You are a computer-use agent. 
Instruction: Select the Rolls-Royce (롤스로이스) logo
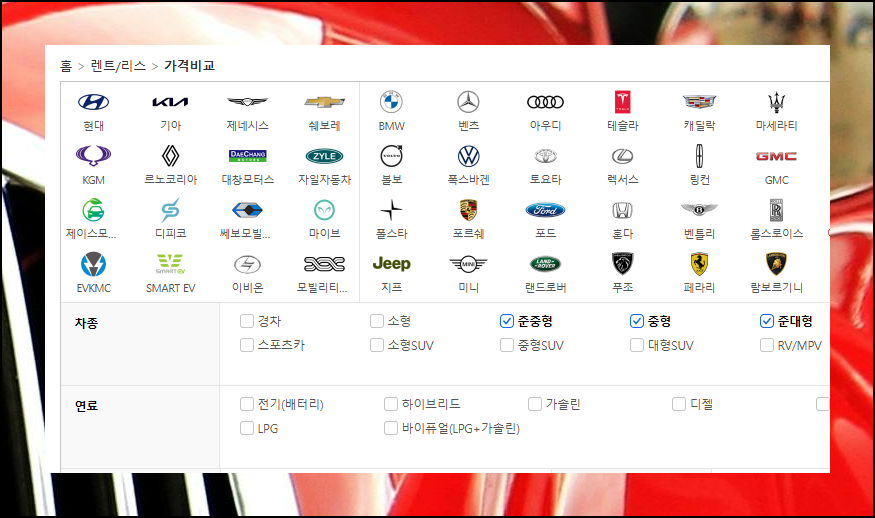[x=776, y=210]
